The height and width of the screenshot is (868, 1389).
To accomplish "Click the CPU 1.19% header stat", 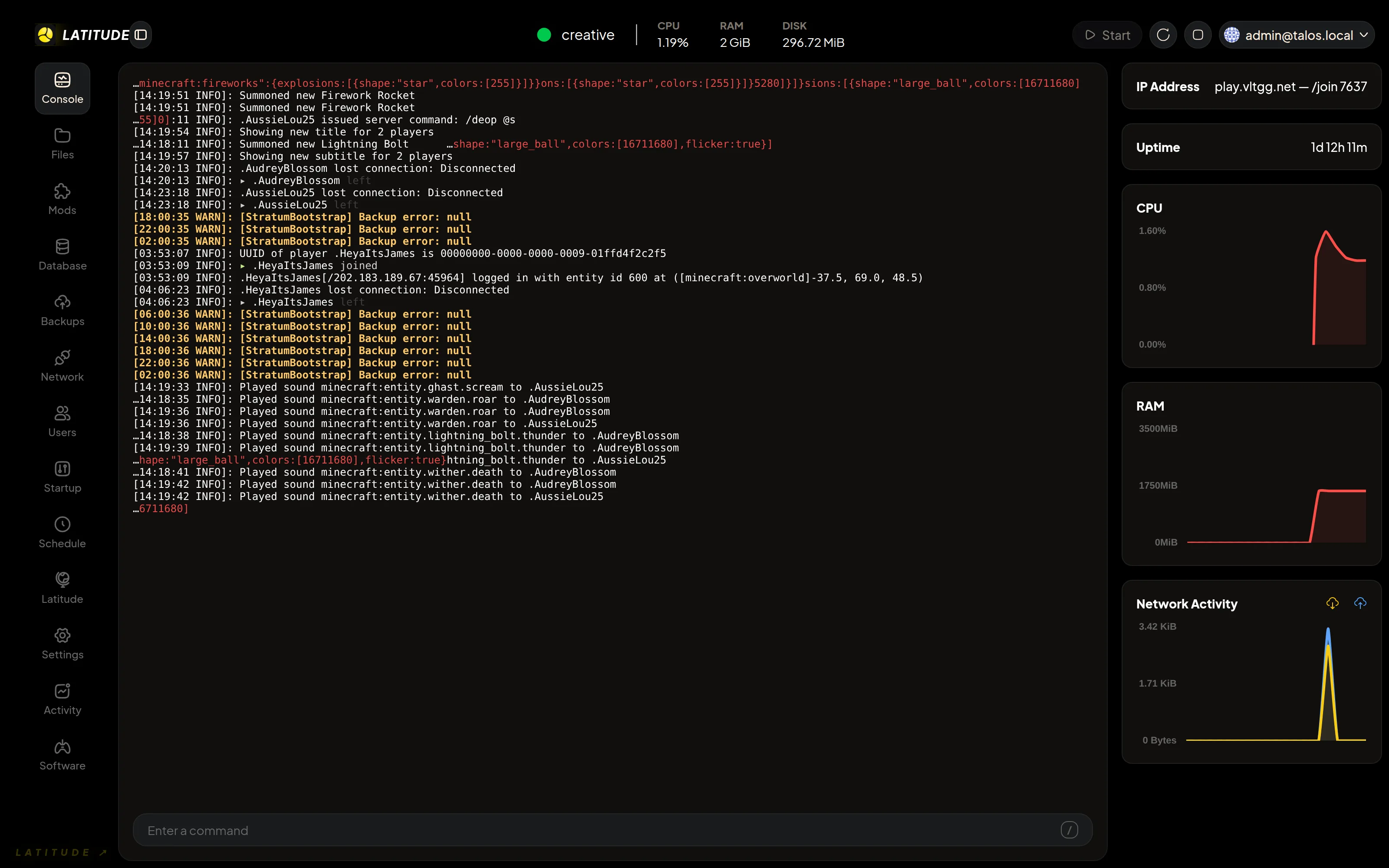I will tap(672, 35).
